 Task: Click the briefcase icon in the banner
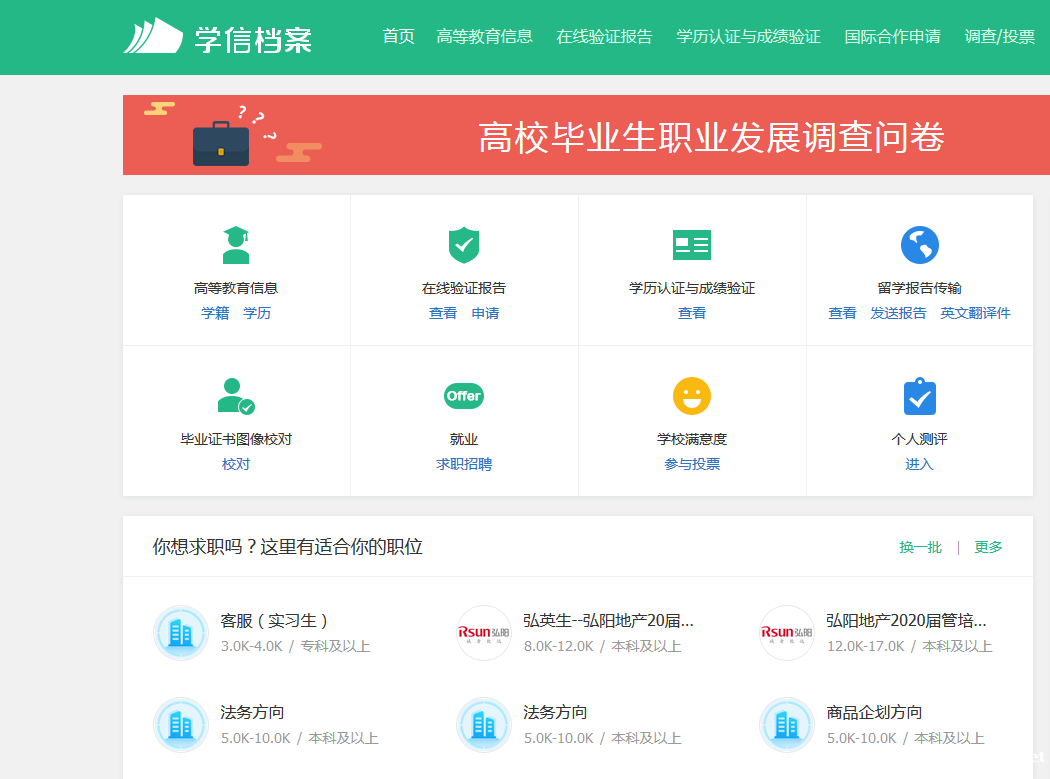click(221, 143)
